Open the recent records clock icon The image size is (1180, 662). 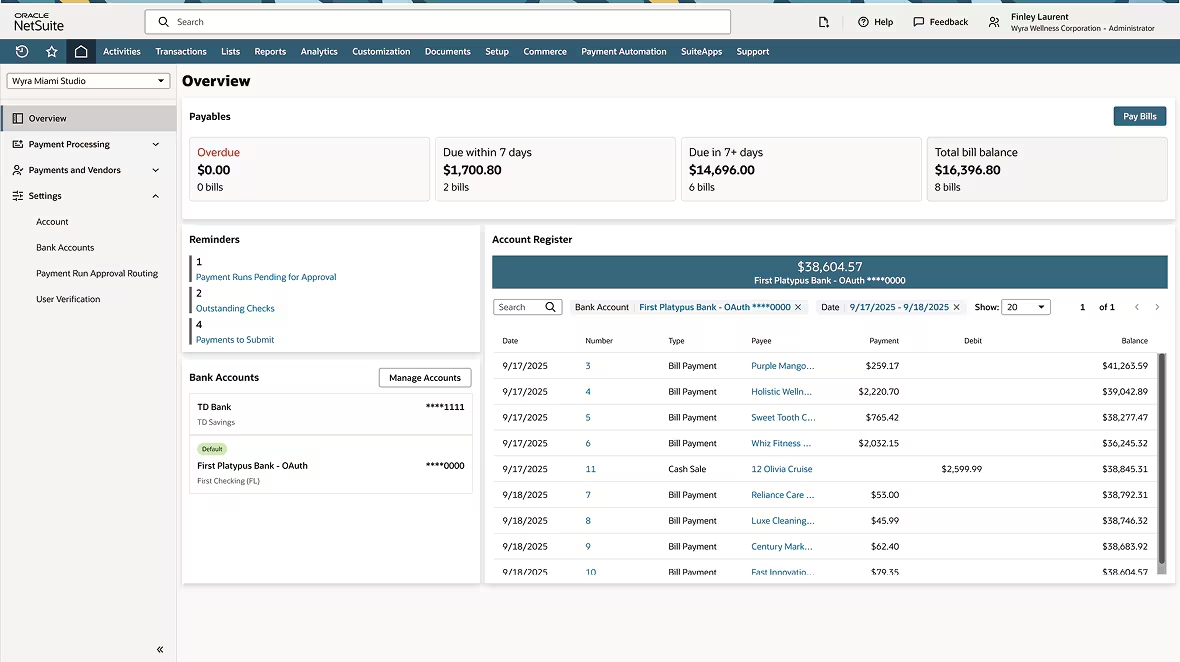click(21, 51)
